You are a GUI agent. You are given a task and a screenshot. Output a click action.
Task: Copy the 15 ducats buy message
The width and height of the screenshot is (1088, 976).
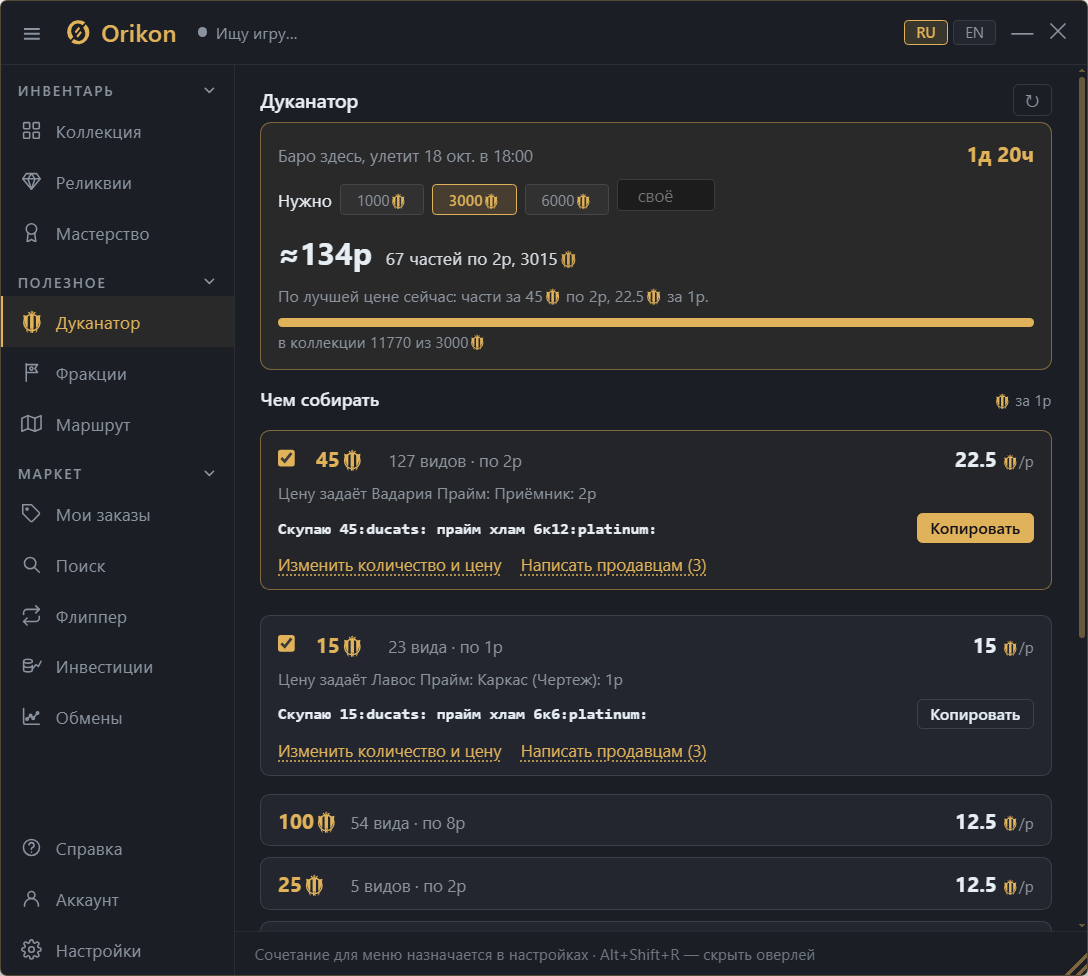click(975, 714)
